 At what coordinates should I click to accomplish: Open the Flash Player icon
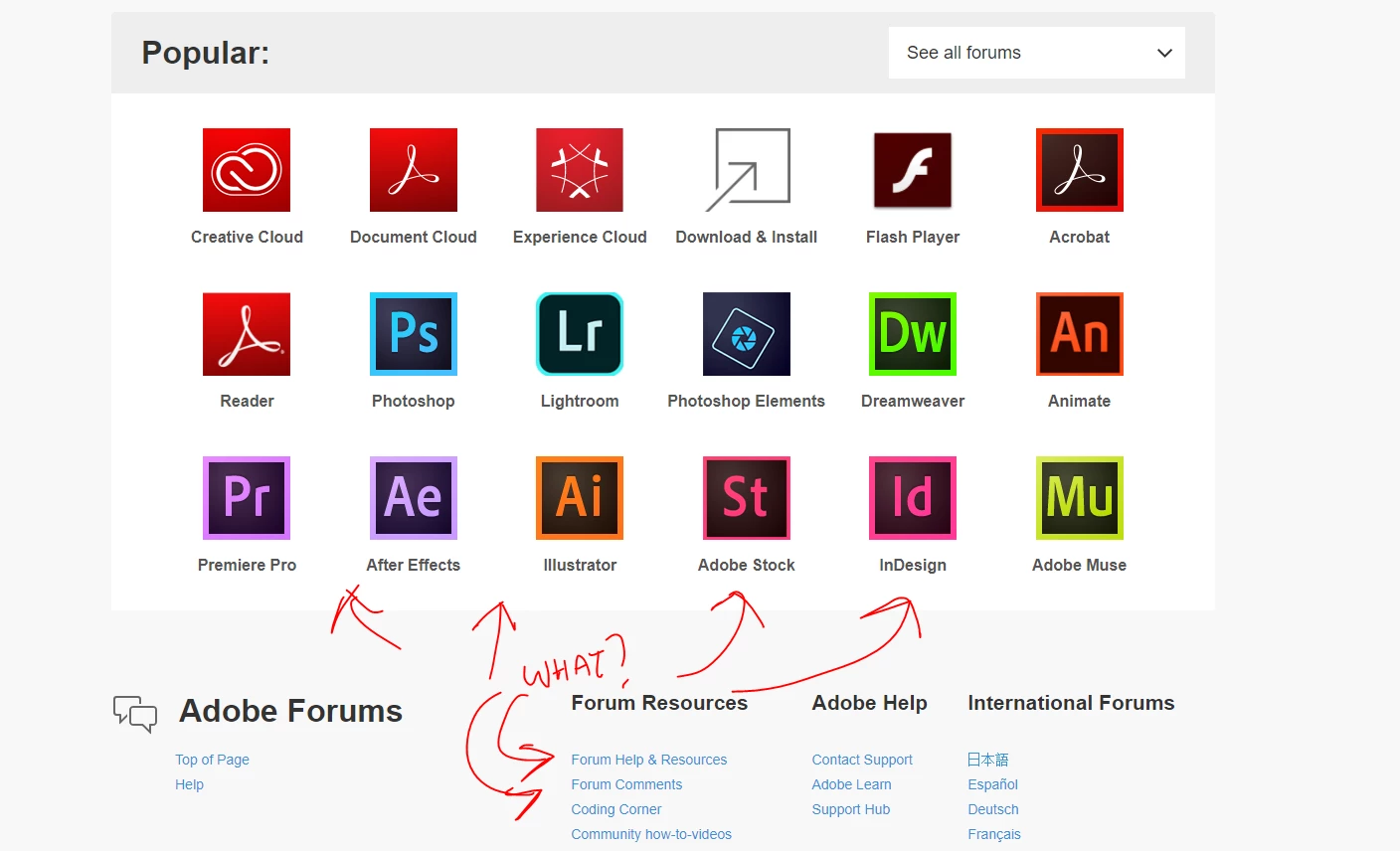point(913,170)
